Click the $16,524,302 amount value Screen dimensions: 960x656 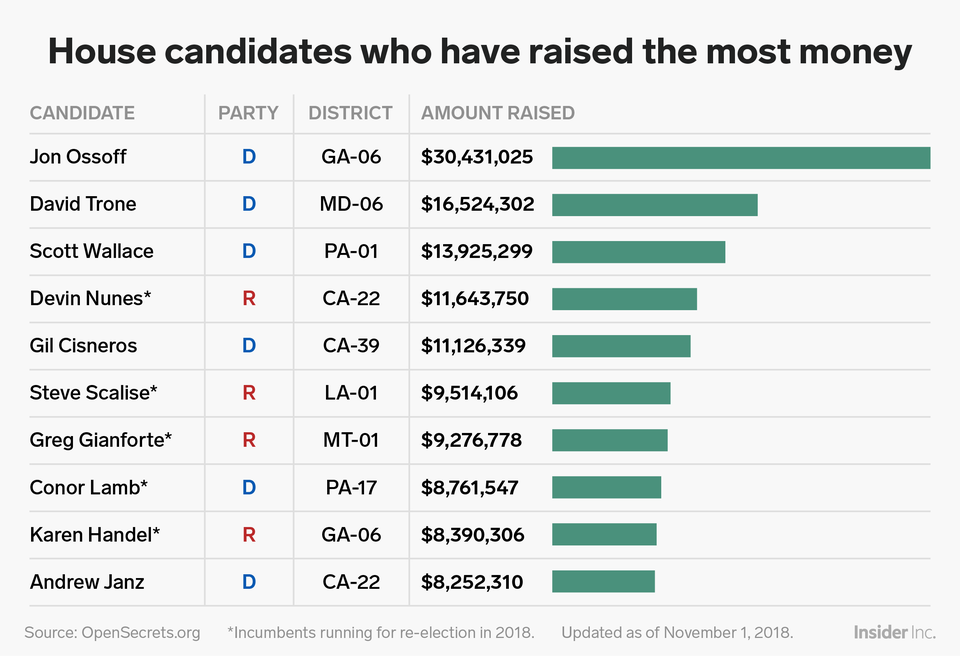[478, 205]
